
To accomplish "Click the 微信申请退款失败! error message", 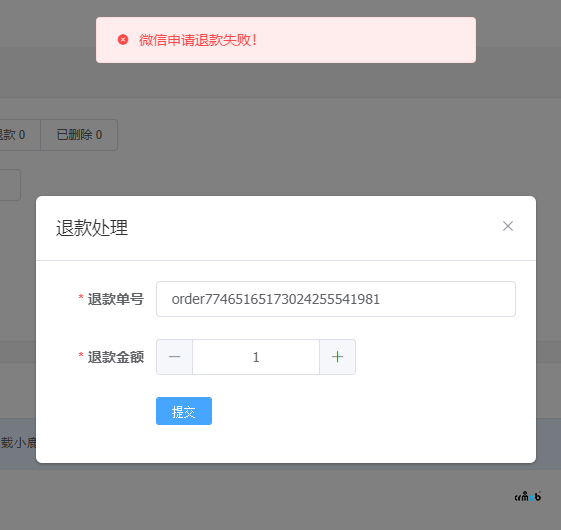I will coord(198,40).
